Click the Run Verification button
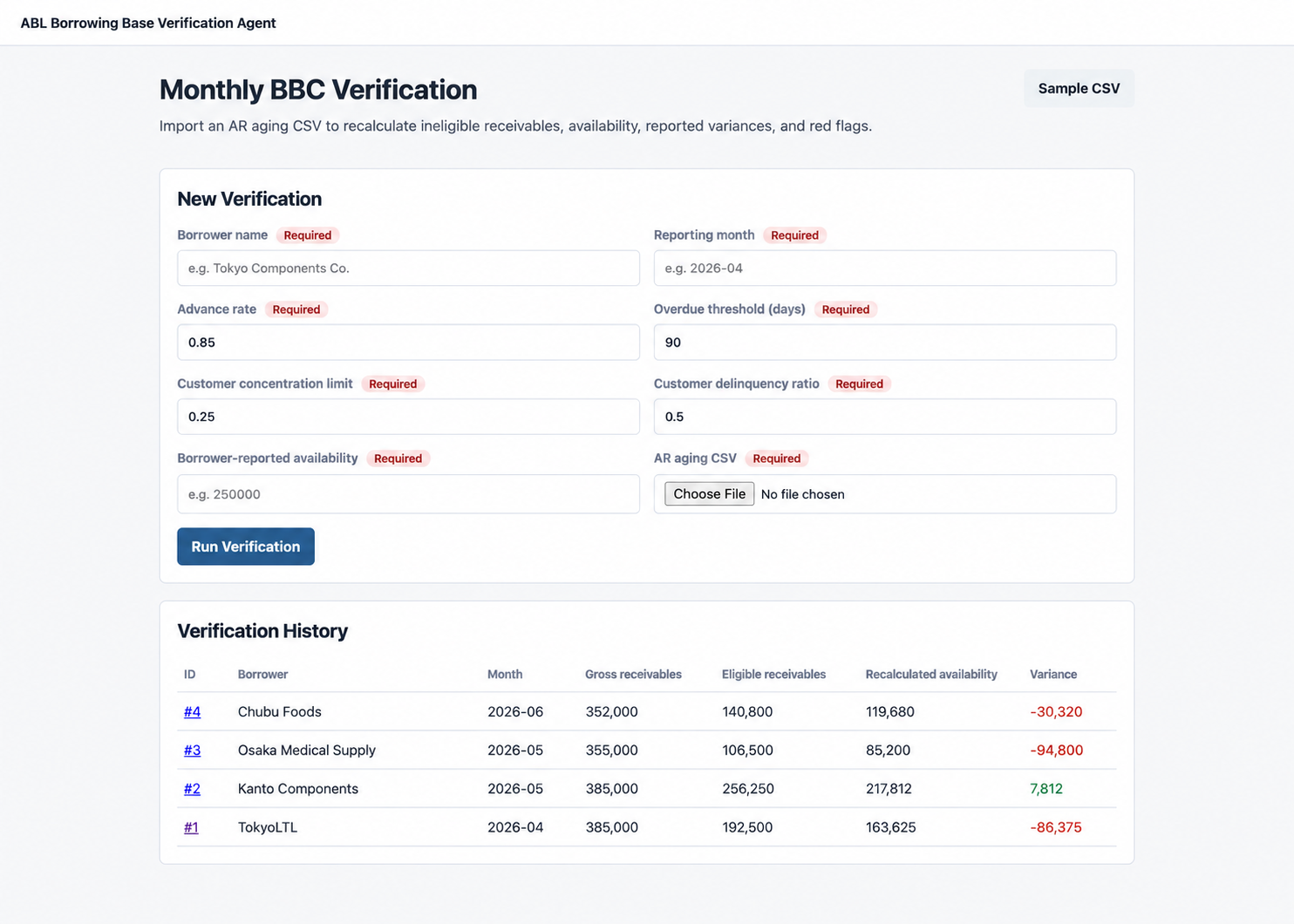This screenshot has width=1294, height=924. pyautogui.click(x=246, y=547)
